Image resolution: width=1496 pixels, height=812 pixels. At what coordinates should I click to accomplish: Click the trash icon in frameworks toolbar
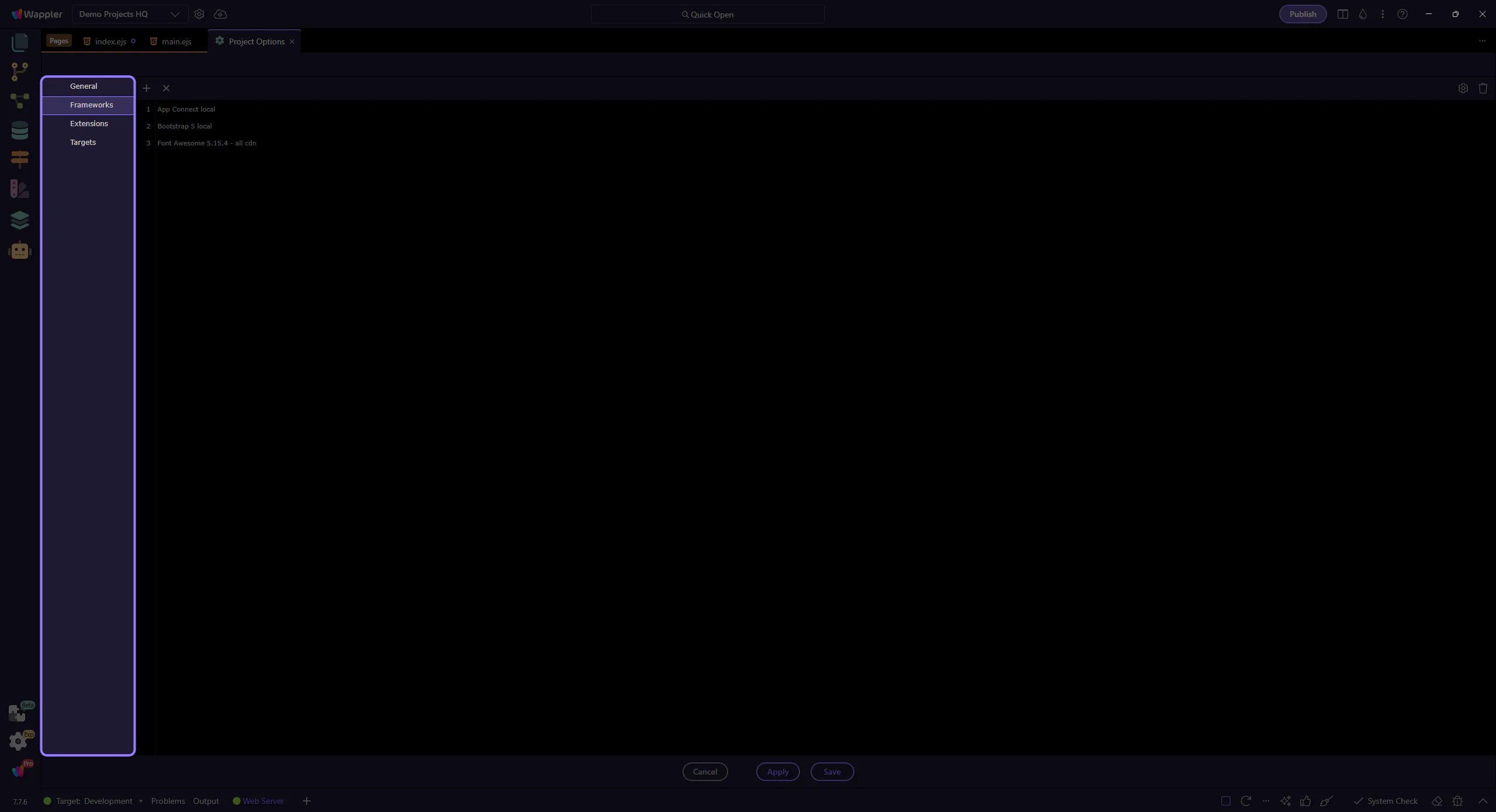(1483, 88)
